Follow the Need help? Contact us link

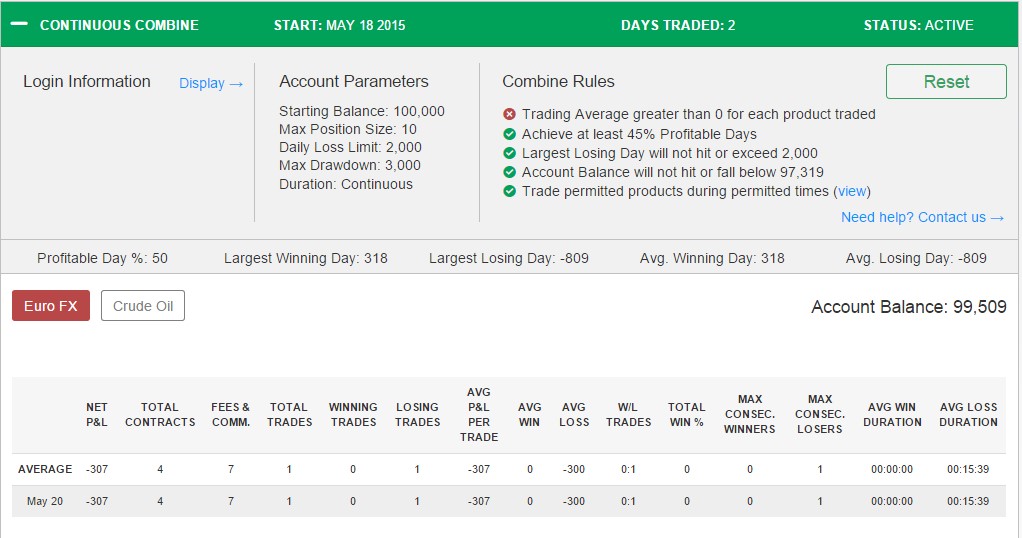tap(922, 217)
